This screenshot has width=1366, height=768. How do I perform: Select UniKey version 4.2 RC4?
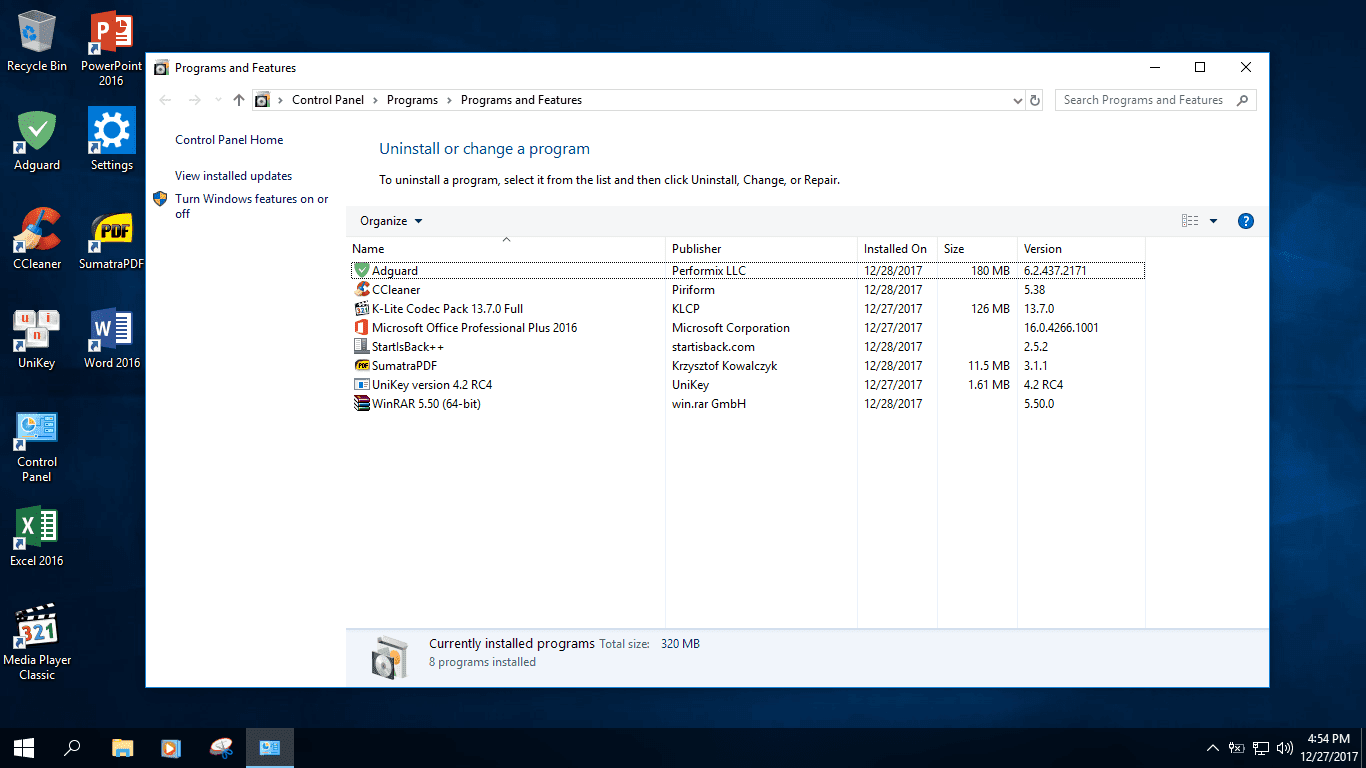coord(430,384)
